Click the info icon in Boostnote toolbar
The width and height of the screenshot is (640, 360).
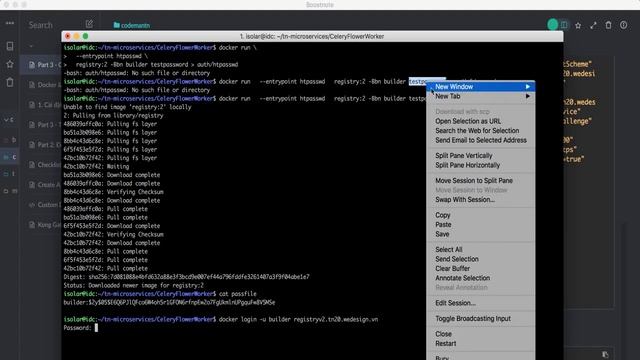click(623, 25)
